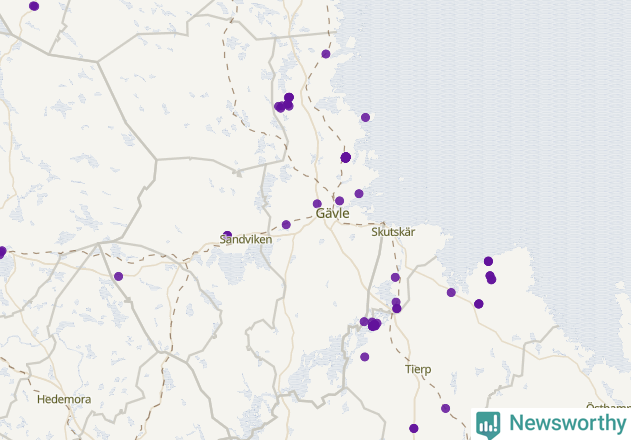The height and width of the screenshot is (440, 631).
Task: Select the marker in the map's top-left corner
Action: (34, 6)
